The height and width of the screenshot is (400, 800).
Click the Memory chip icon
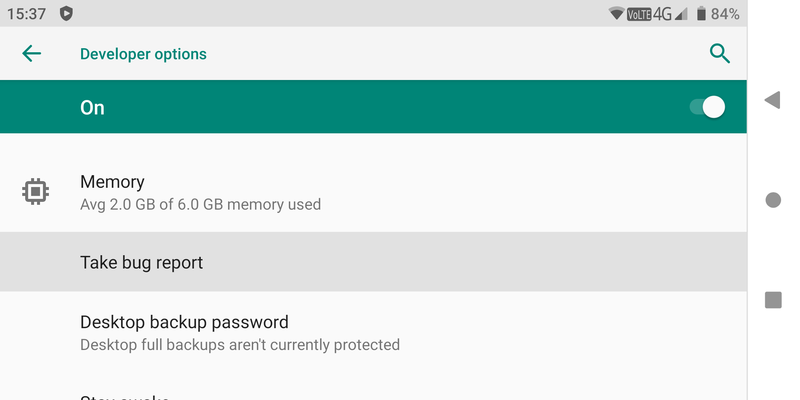[x=36, y=191]
